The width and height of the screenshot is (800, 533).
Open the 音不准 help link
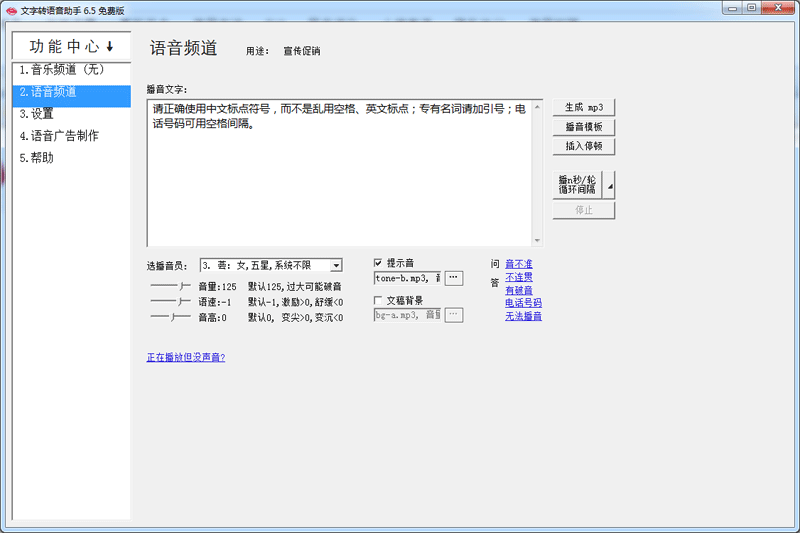click(518, 264)
